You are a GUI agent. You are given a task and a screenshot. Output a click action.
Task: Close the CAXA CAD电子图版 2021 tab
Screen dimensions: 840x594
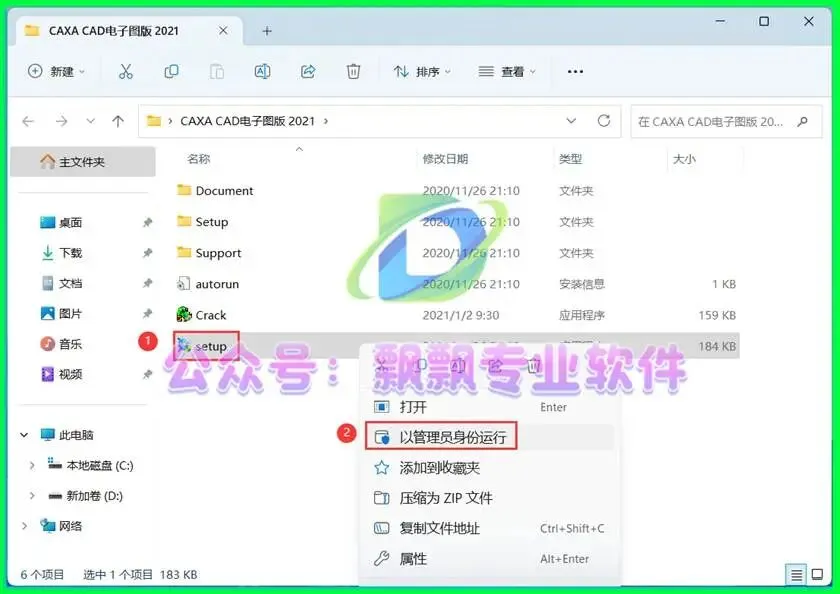point(223,31)
